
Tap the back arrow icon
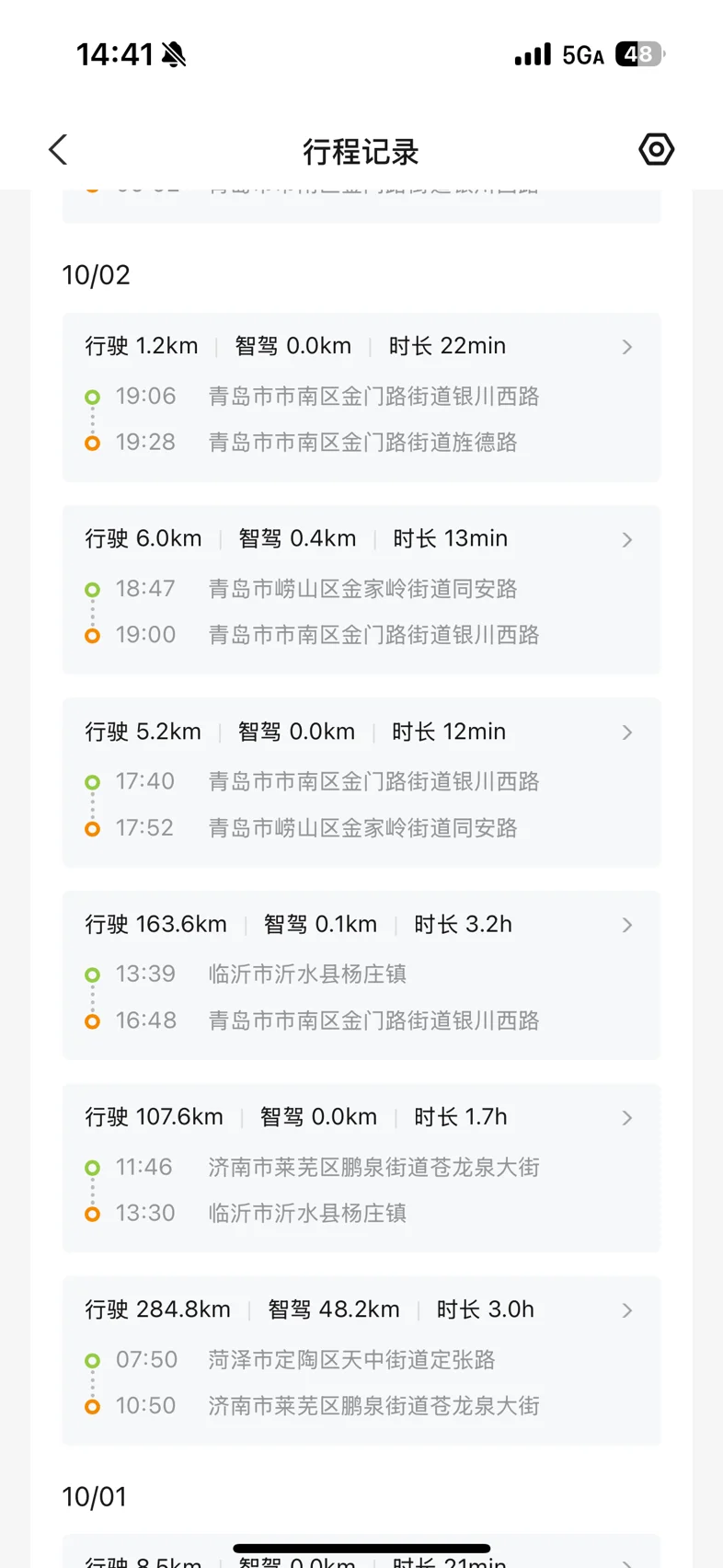point(59,150)
